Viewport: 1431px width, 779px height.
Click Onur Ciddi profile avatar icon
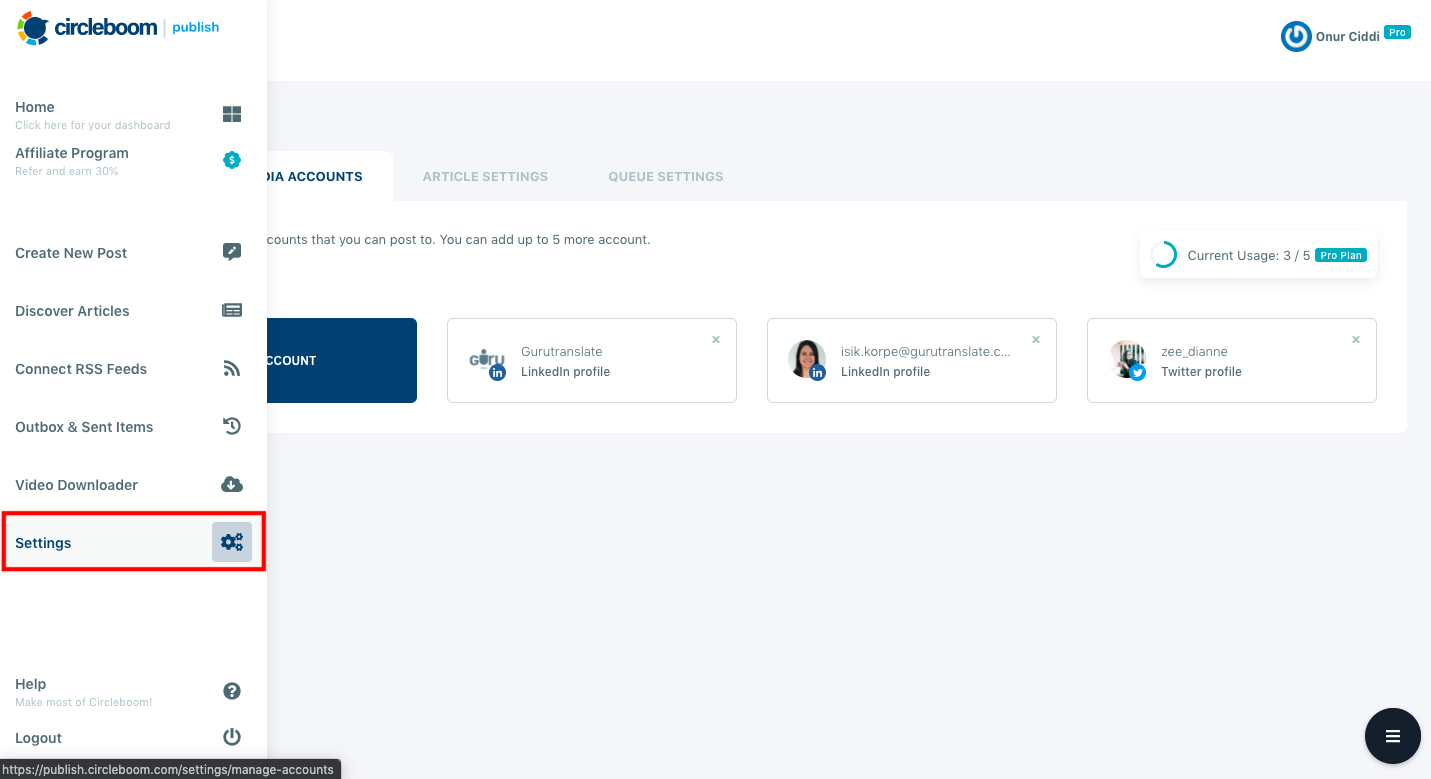tap(1296, 37)
